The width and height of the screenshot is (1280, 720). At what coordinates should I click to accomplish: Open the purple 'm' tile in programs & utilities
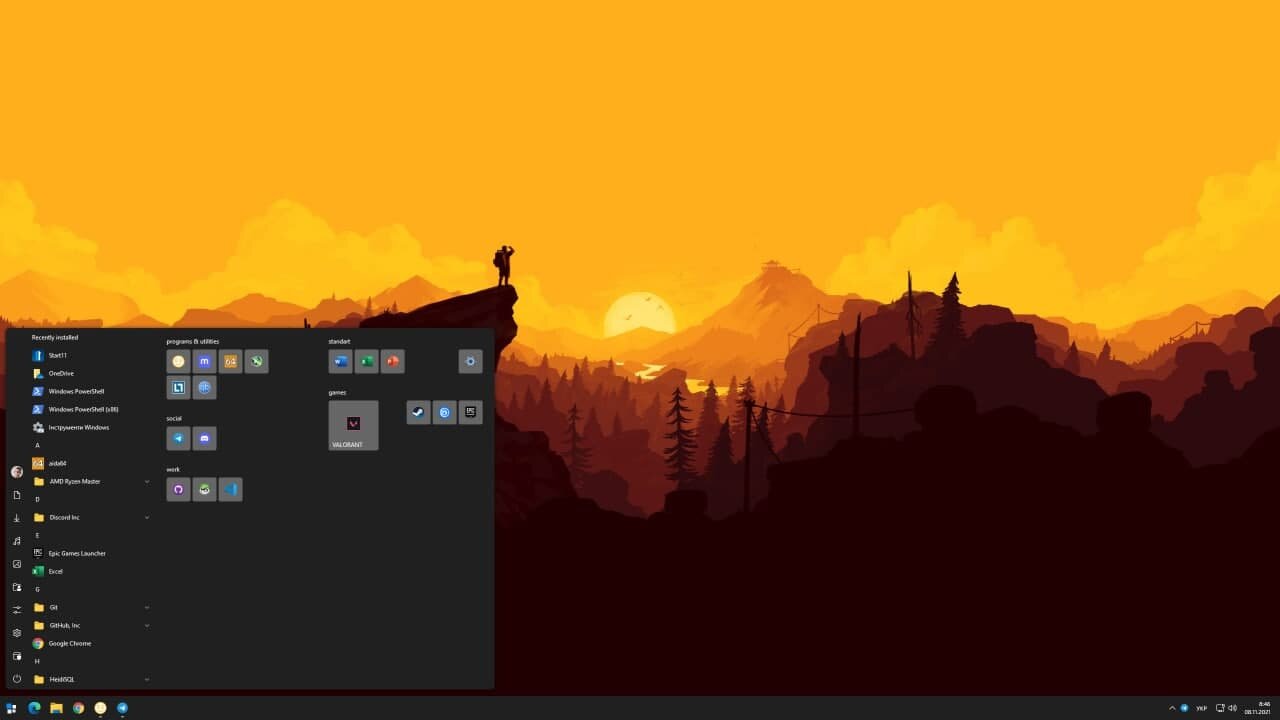[x=205, y=361]
